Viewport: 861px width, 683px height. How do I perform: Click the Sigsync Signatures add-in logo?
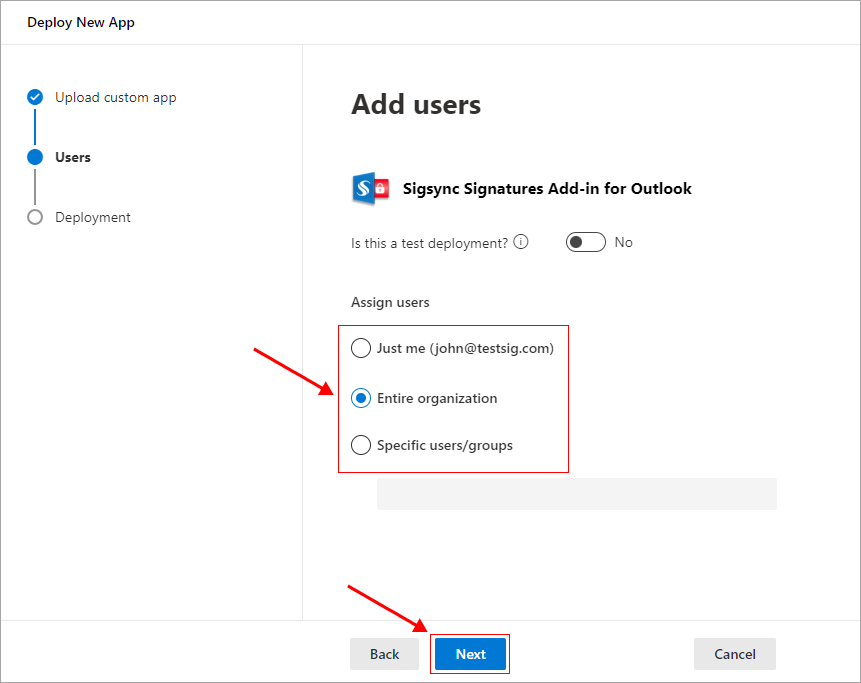click(370, 188)
